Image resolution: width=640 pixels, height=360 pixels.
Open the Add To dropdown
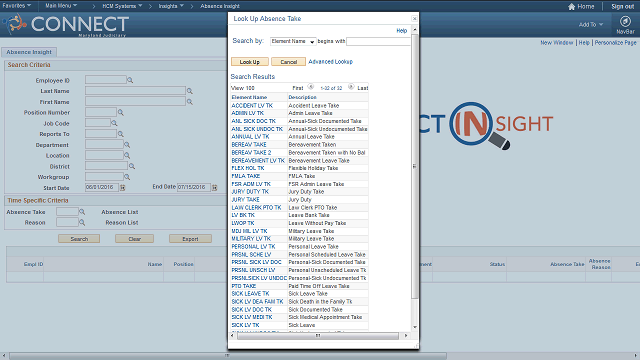591,24
